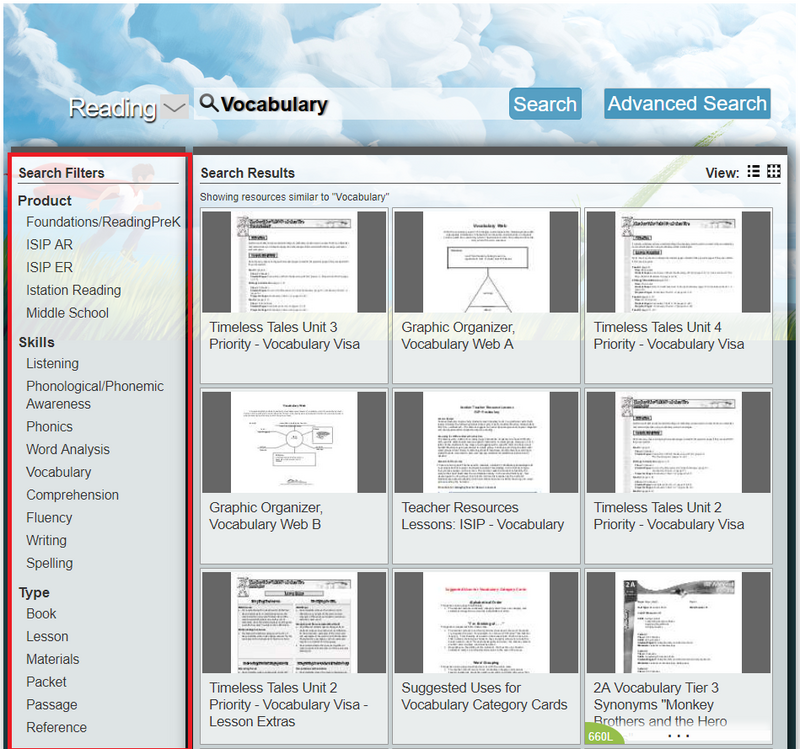This screenshot has width=800, height=749.
Task: Click 'Suggested Uses for Vocabulary Category Cards' title
Action: click(x=484, y=696)
